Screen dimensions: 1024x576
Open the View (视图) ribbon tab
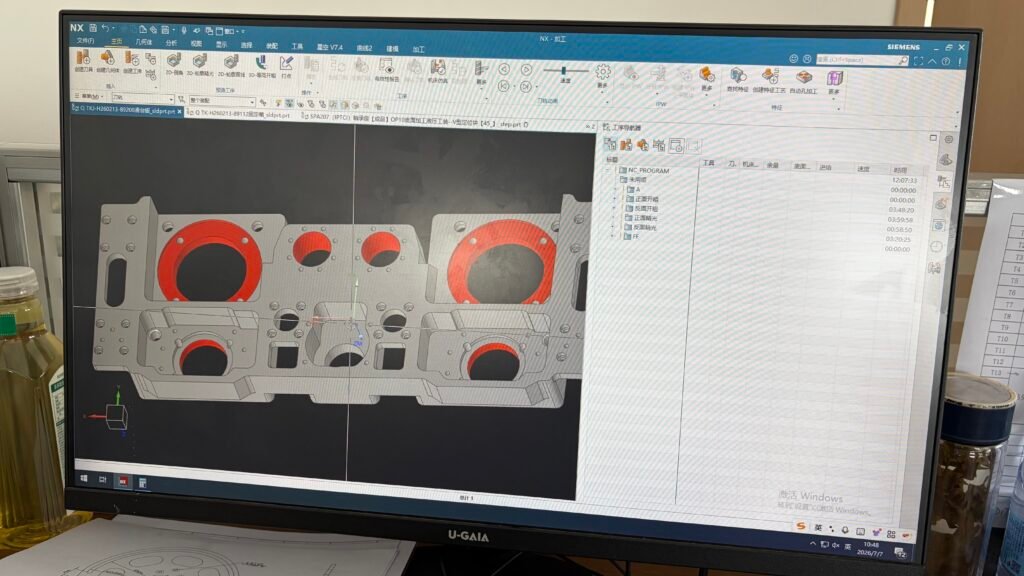tap(196, 43)
